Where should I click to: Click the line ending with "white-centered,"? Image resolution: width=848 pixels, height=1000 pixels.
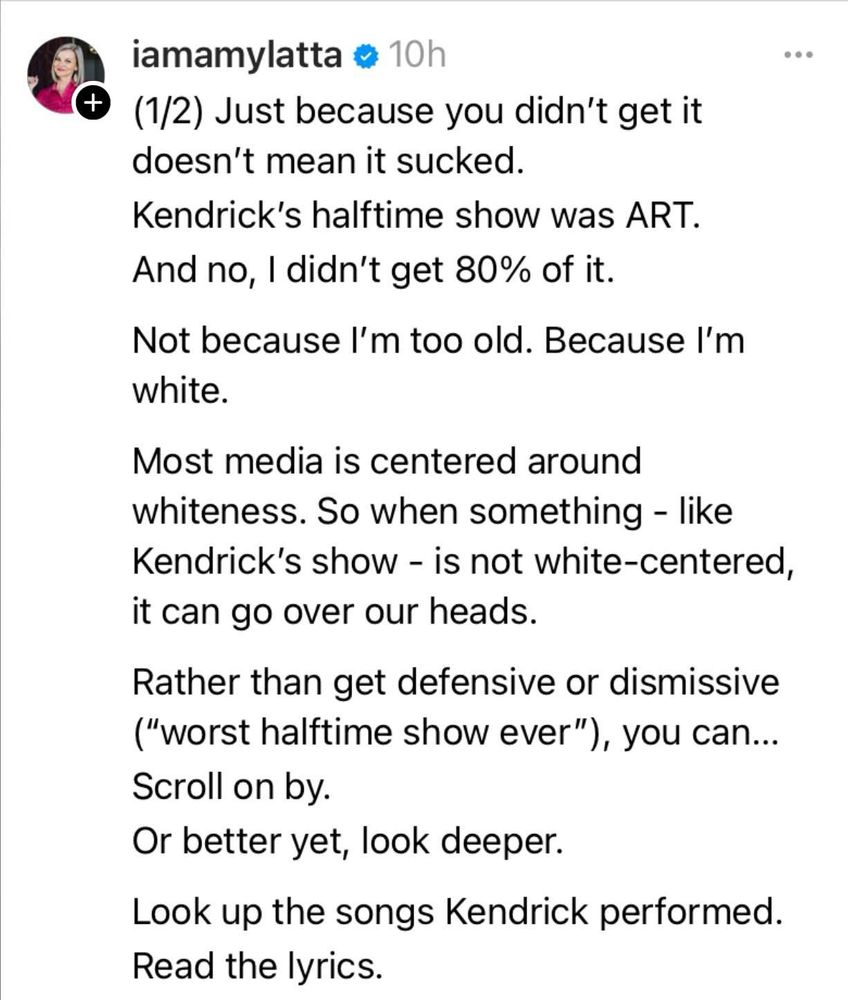464,562
